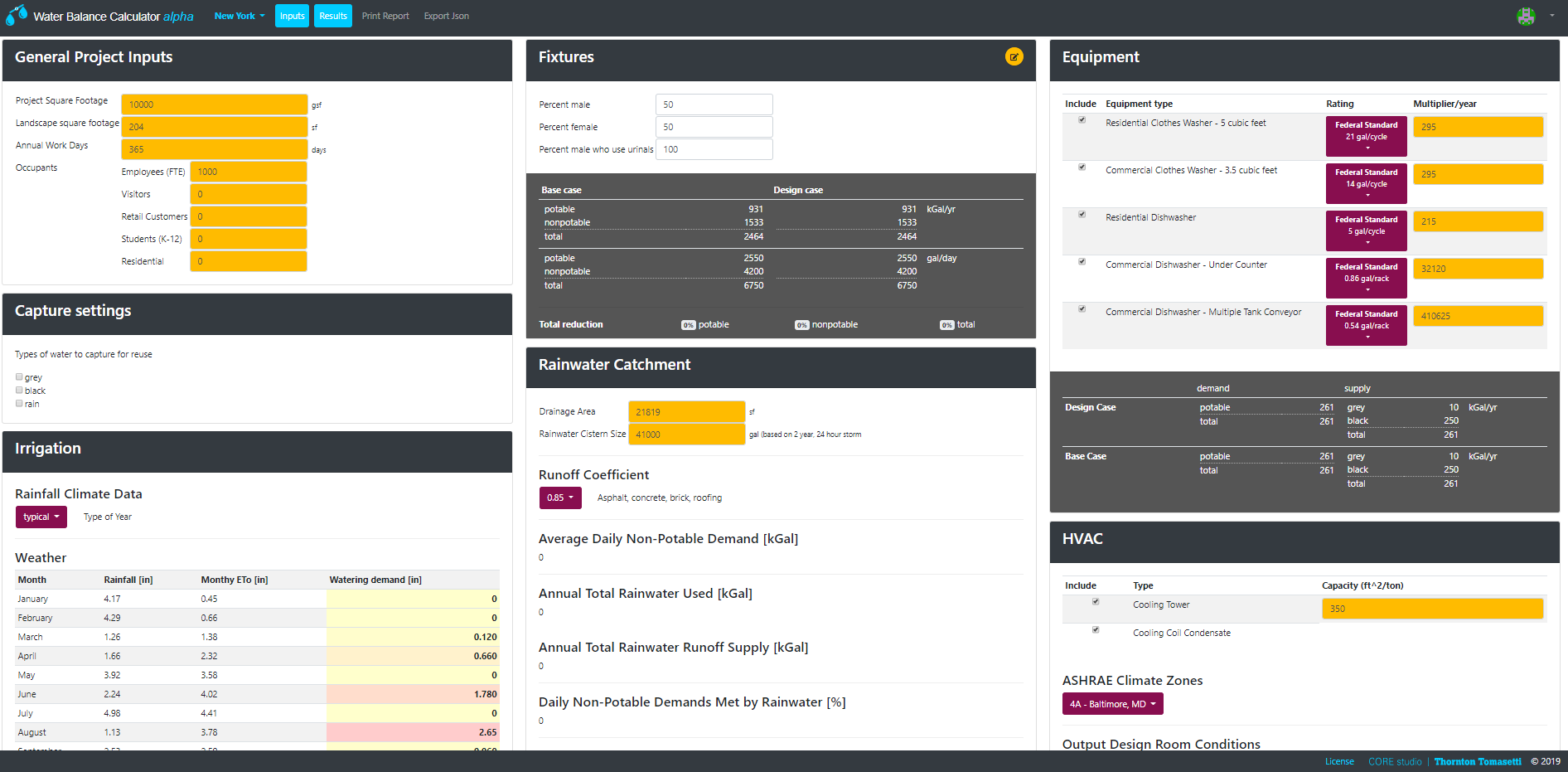
Task: Open Residential Clothes Washer 21 gal/cycle rating dropdown
Action: pos(1367,136)
